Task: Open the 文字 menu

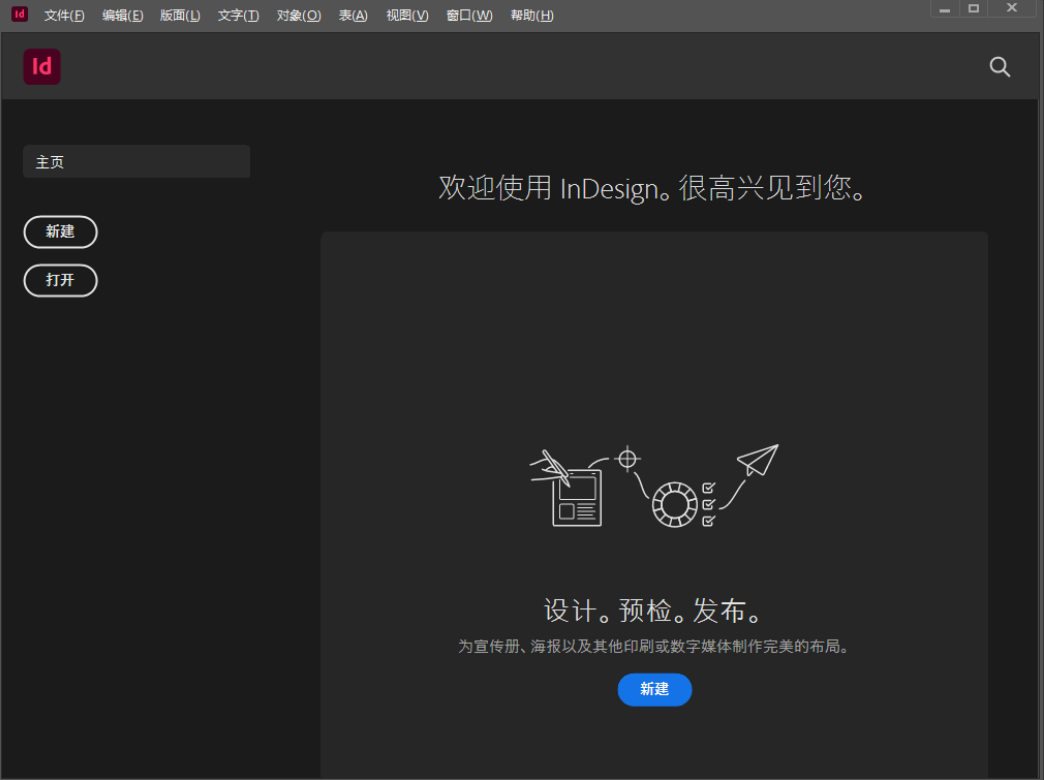Action: tap(237, 15)
